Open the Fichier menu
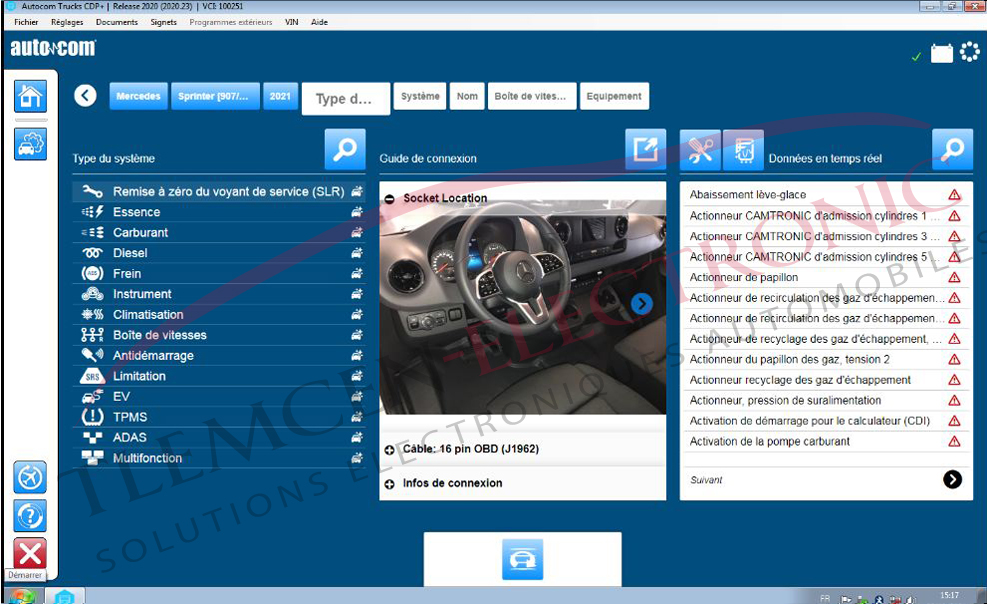Image resolution: width=987 pixels, height=604 pixels. click(26, 22)
